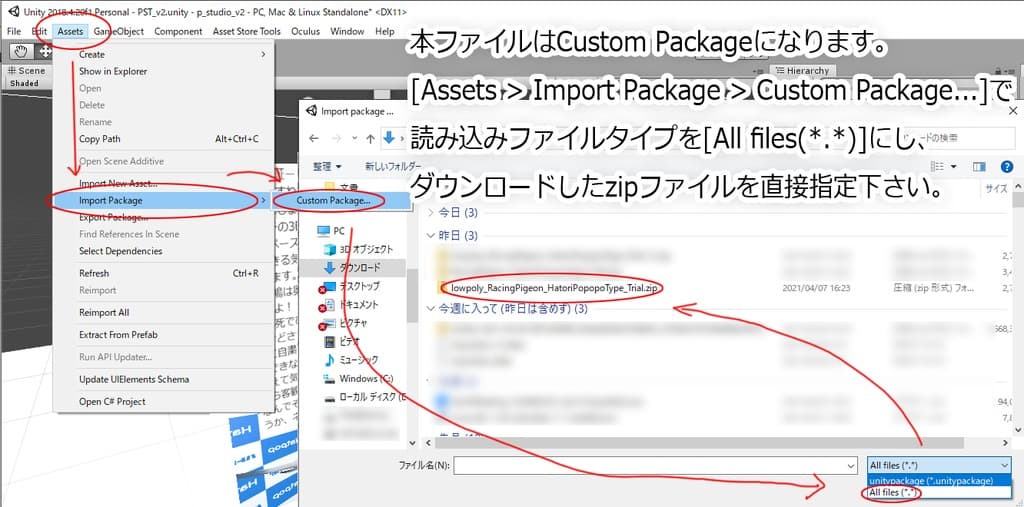Image resolution: width=1024 pixels, height=507 pixels.
Task: Open the Window menu
Action: [x=347, y=31]
